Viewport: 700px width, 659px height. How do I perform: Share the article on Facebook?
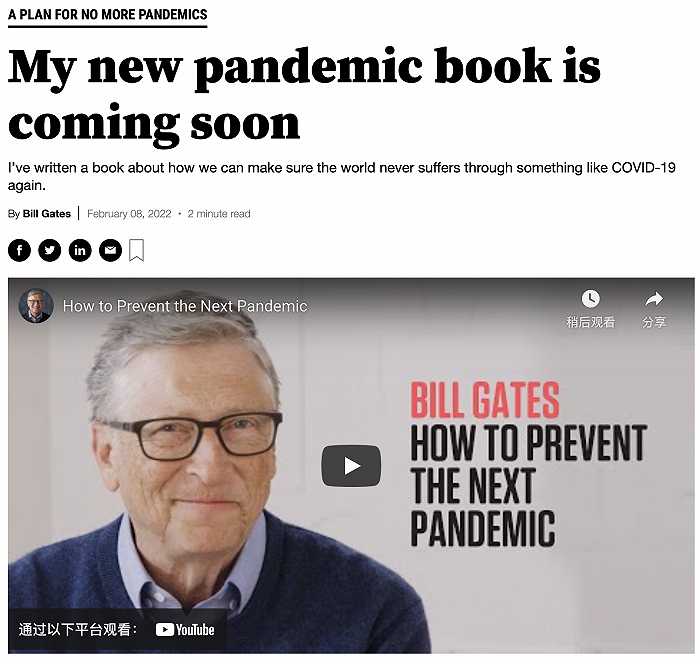point(19,250)
